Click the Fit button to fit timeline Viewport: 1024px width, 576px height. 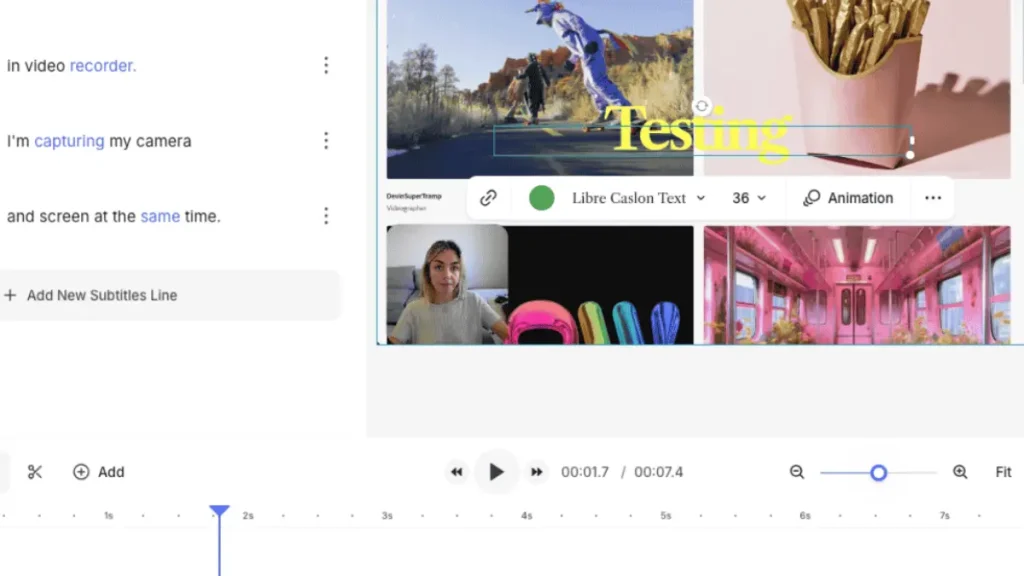tap(1003, 471)
